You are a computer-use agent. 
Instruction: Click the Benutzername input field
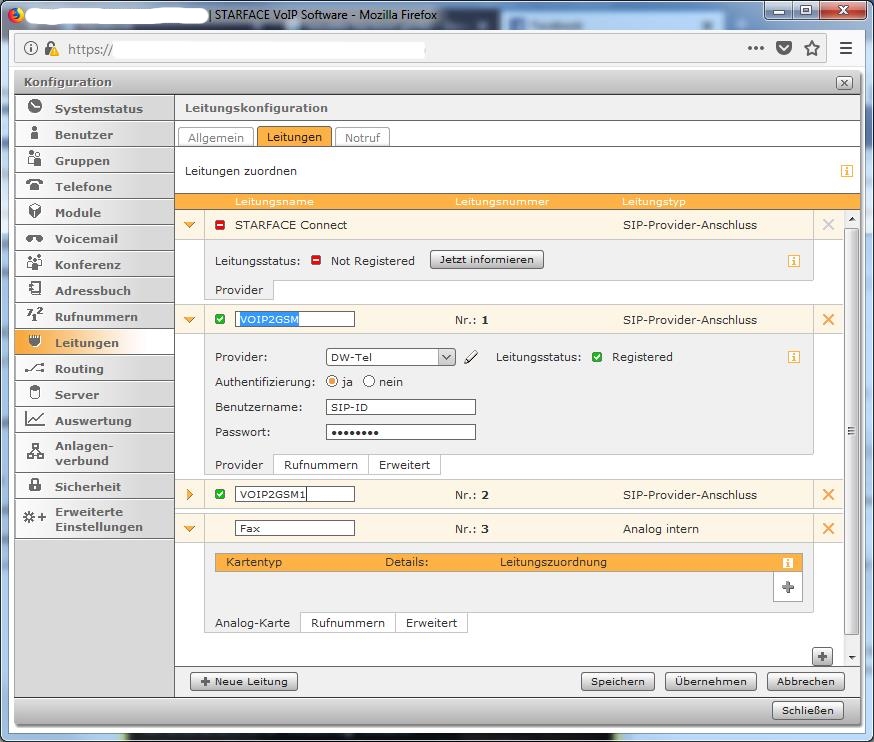[x=401, y=407]
